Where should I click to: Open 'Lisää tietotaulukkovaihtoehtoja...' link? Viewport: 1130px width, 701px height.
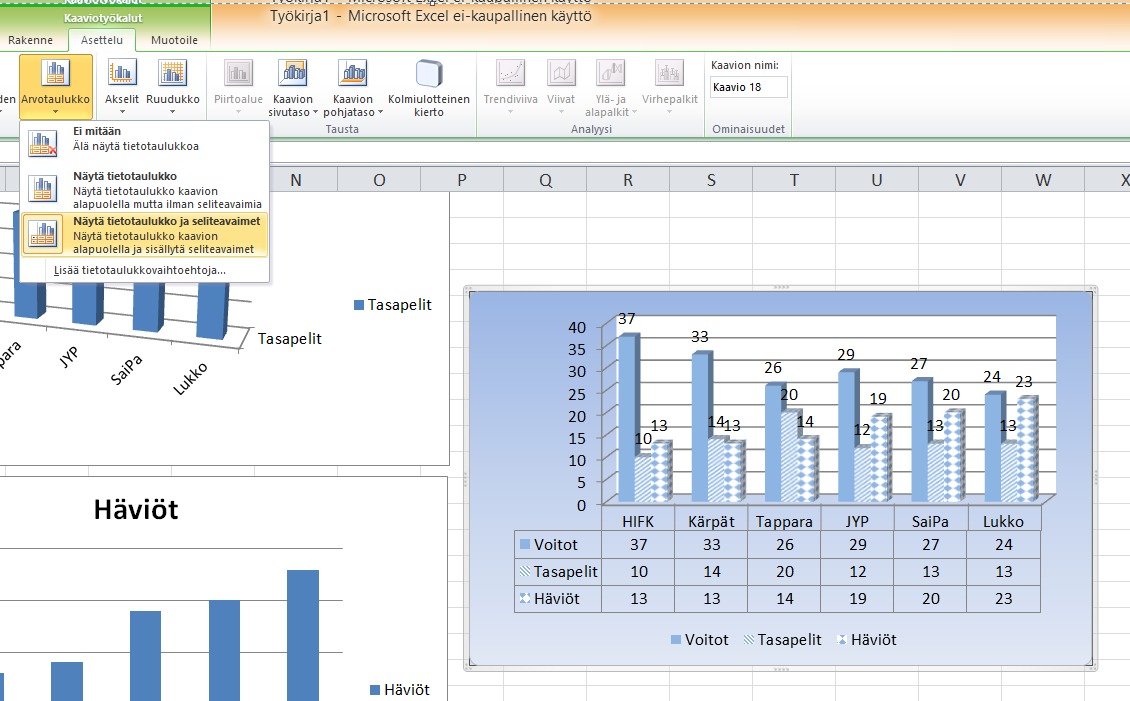coord(140,270)
